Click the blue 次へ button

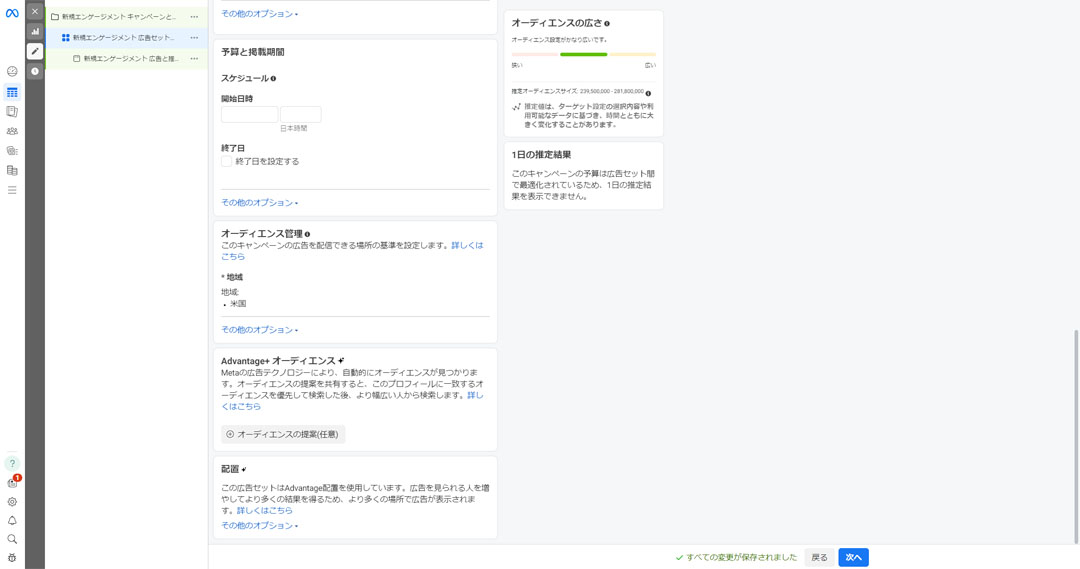click(853, 557)
